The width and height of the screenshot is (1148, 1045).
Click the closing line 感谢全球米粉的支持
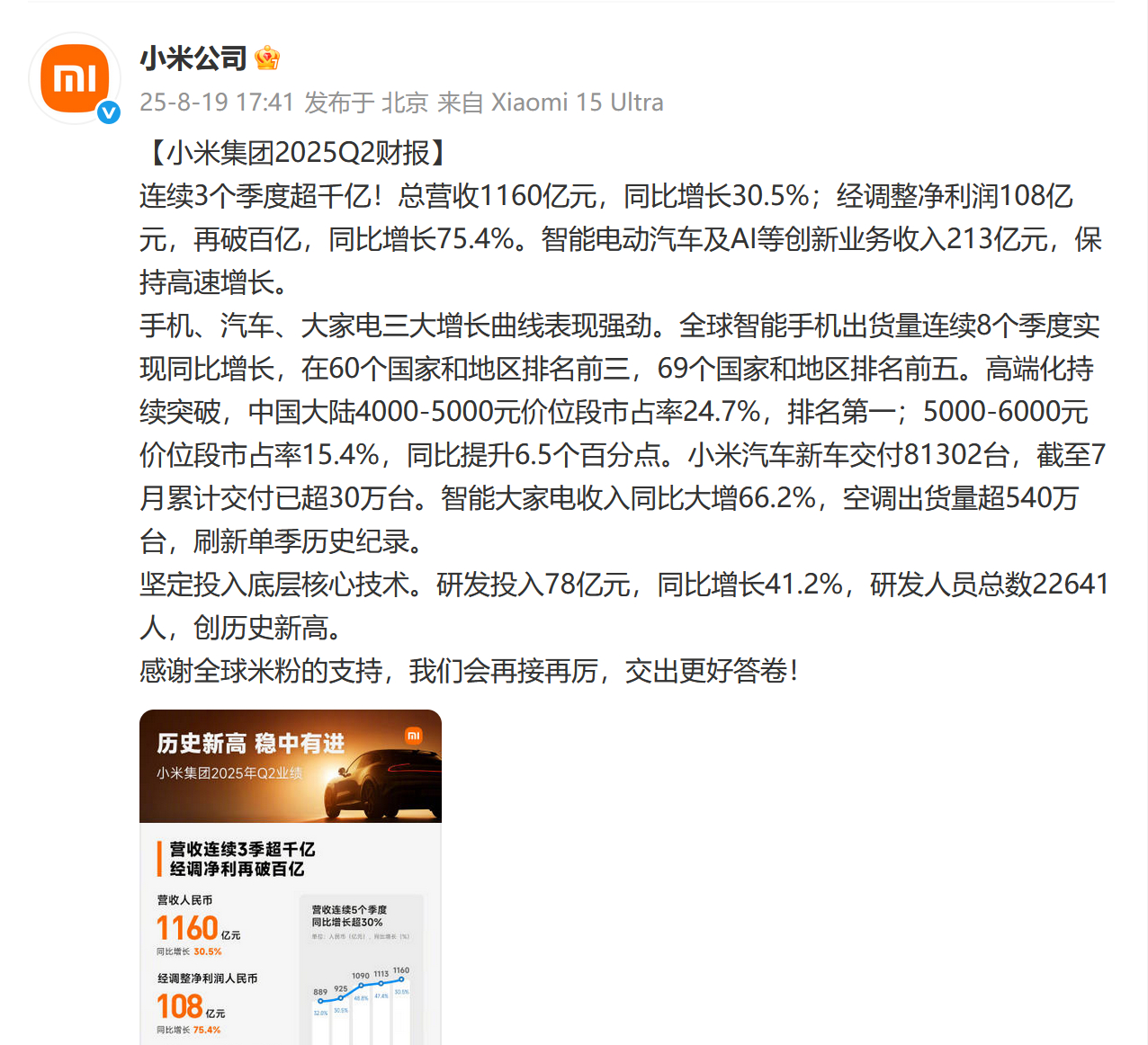coord(469,671)
